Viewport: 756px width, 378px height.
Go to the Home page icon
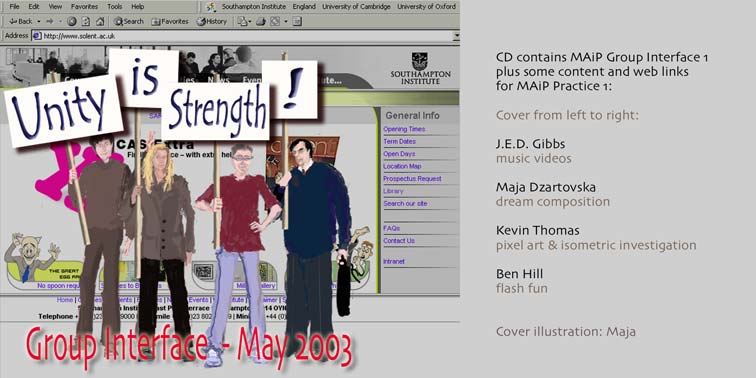coord(100,21)
